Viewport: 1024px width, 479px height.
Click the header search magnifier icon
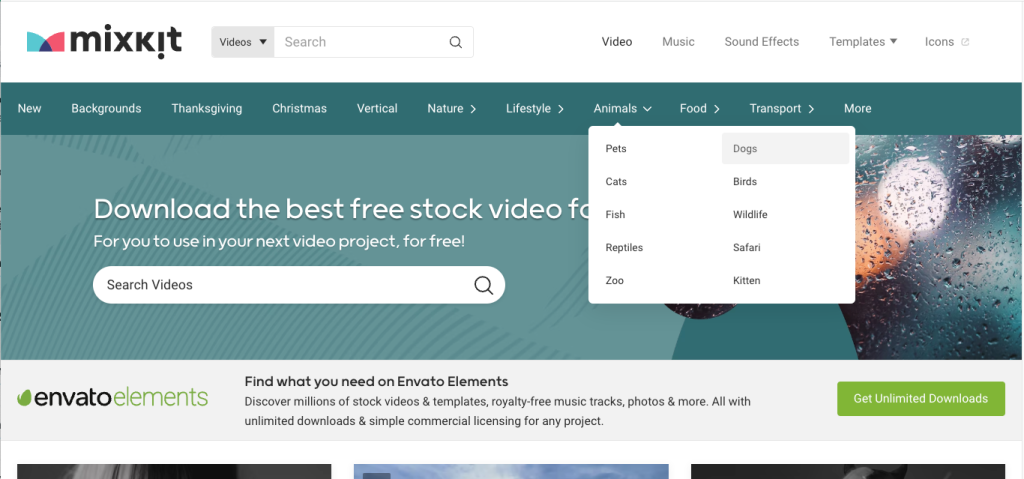pos(455,42)
